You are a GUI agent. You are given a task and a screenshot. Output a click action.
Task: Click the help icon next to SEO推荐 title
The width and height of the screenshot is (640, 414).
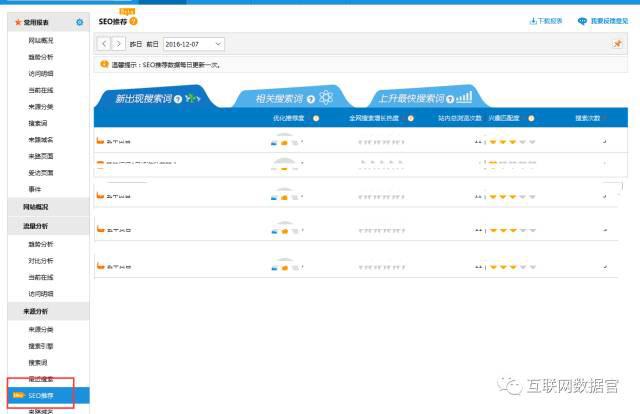(x=134, y=21)
